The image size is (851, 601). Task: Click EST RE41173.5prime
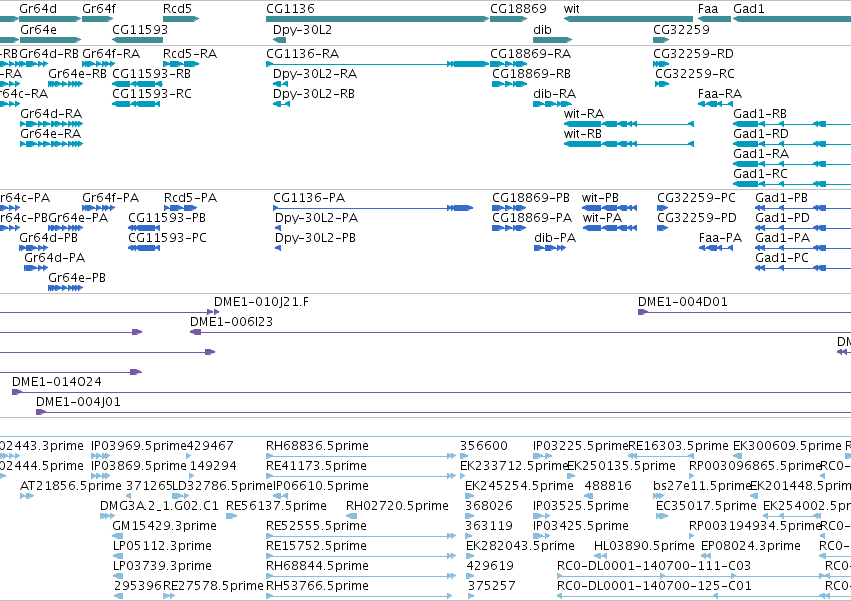click(x=316, y=466)
